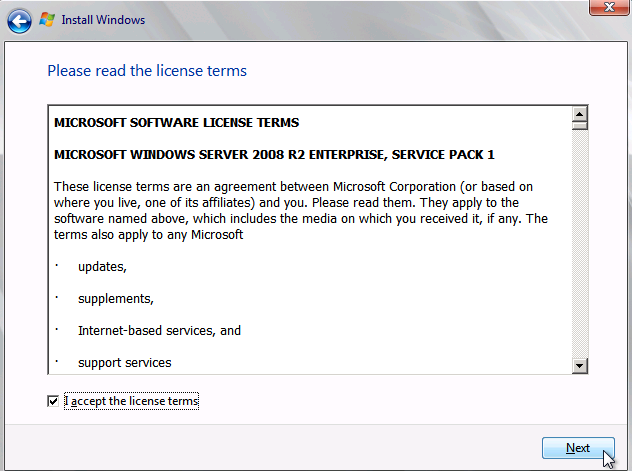Image resolution: width=632 pixels, height=471 pixels.
Task: Click the license scrollbar up arrow
Action: [x=579, y=112]
